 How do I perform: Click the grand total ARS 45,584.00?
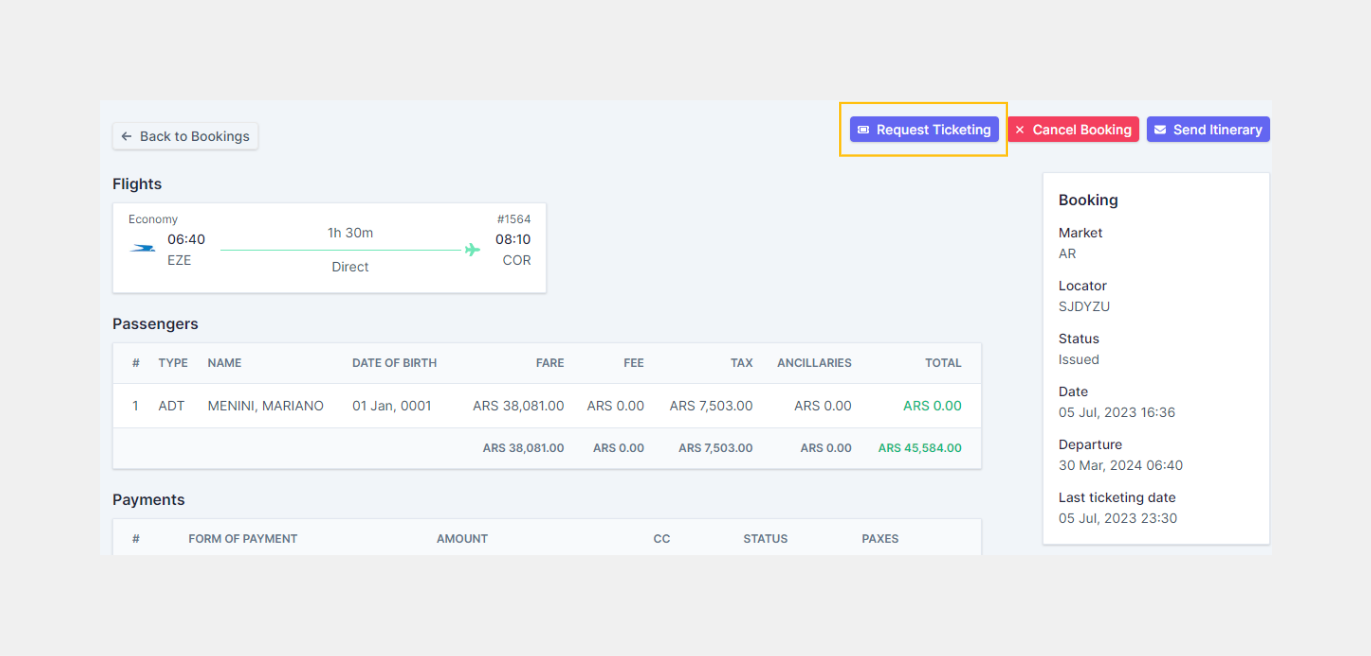tap(919, 448)
